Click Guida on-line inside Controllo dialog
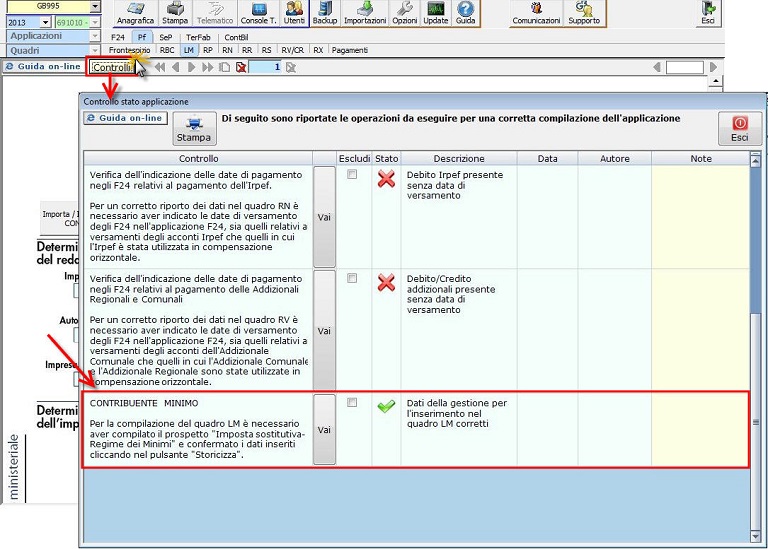The height and width of the screenshot is (549, 768). (125, 118)
